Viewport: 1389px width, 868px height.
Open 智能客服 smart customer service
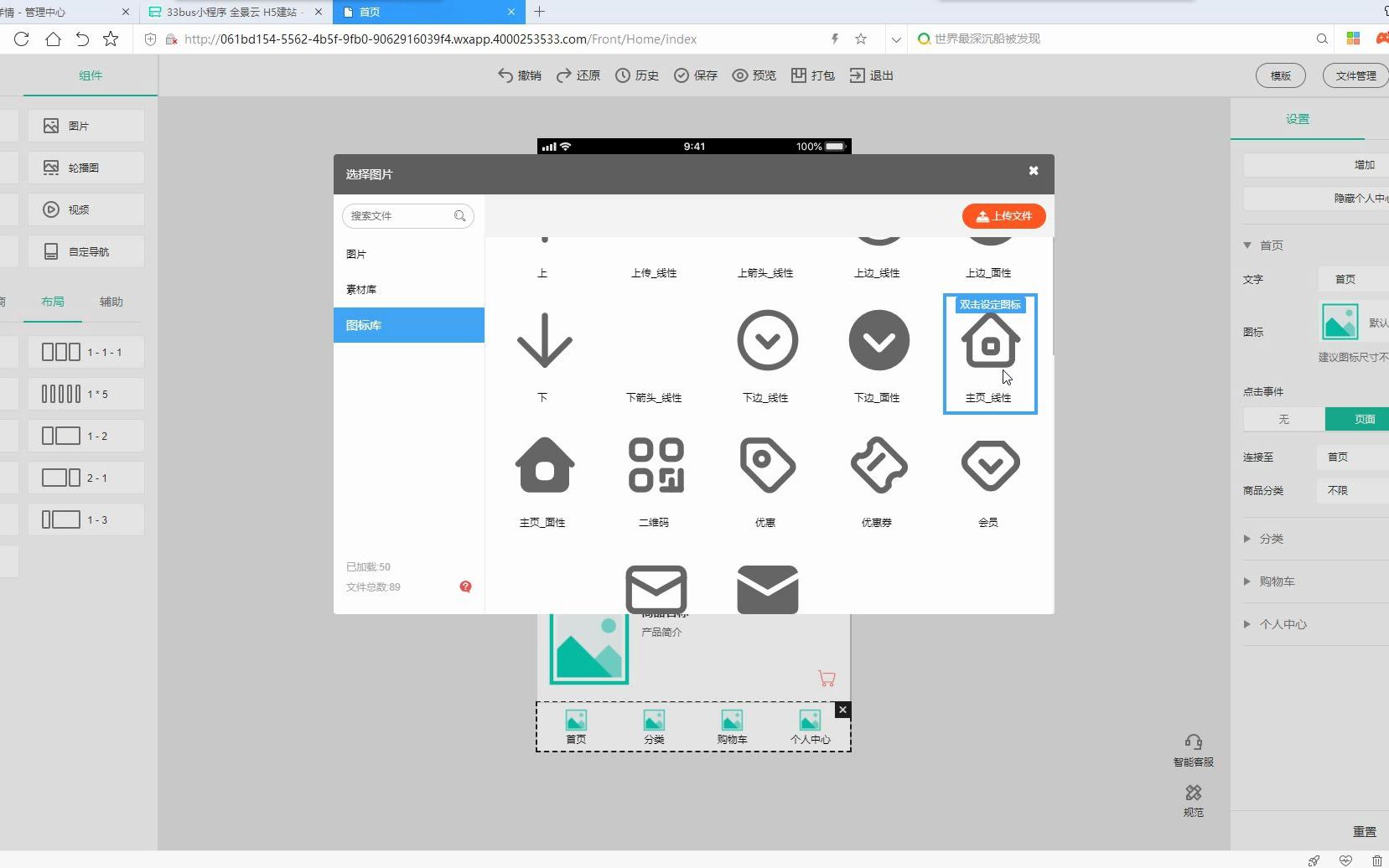[1194, 751]
